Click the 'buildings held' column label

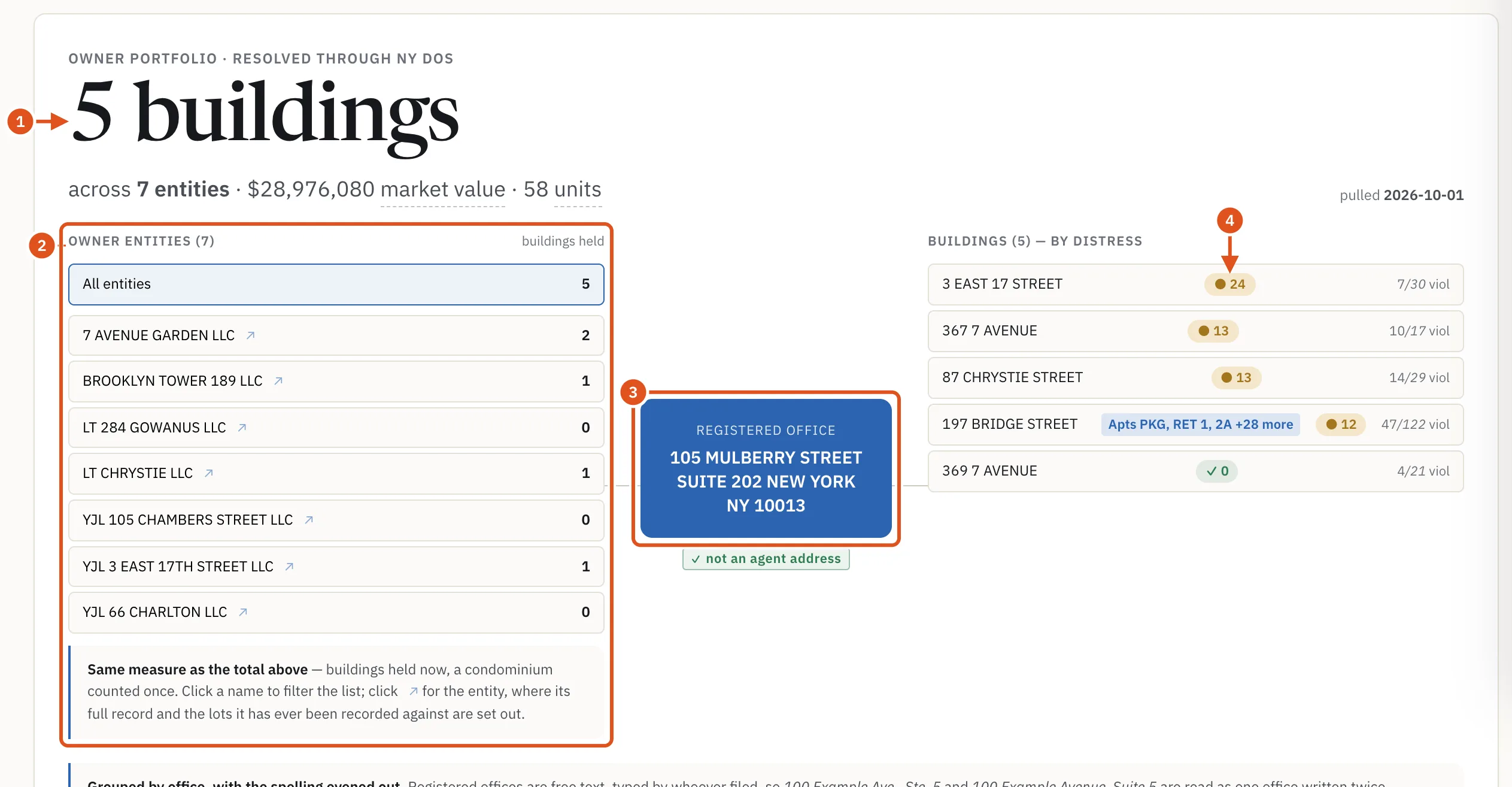click(x=563, y=241)
